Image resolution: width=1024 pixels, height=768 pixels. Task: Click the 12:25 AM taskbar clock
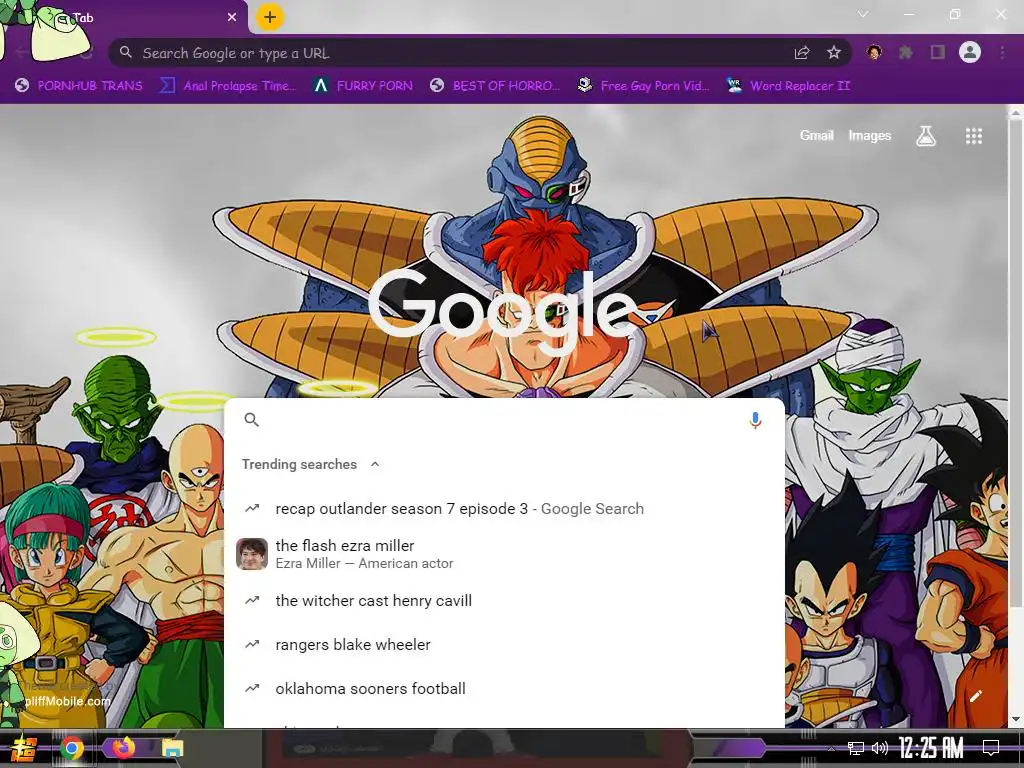click(931, 748)
